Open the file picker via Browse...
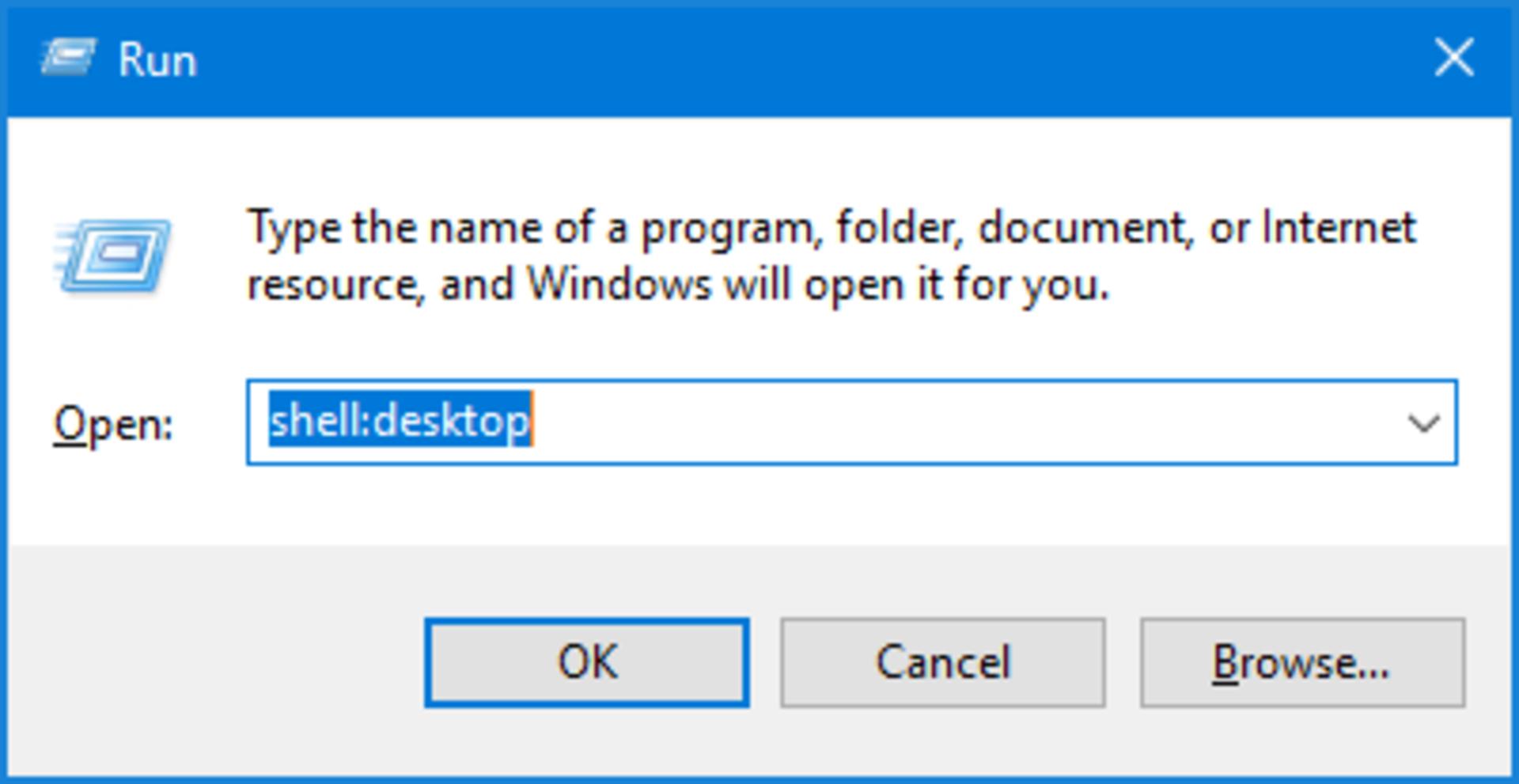The image size is (1519, 784). [x=1302, y=662]
